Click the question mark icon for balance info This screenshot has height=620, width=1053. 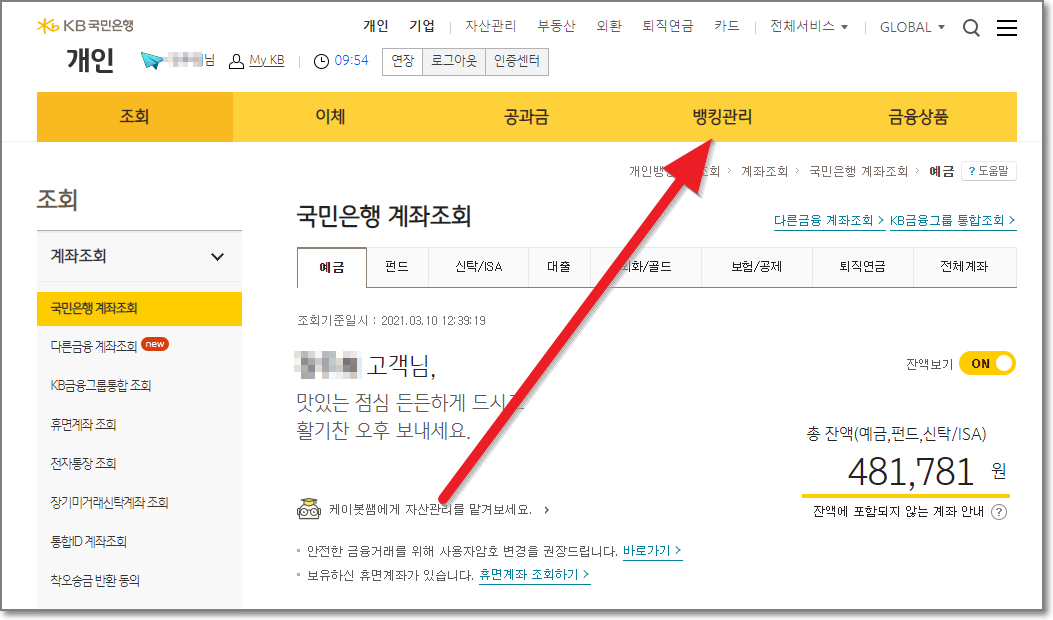pyautogui.click(x=999, y=512)
